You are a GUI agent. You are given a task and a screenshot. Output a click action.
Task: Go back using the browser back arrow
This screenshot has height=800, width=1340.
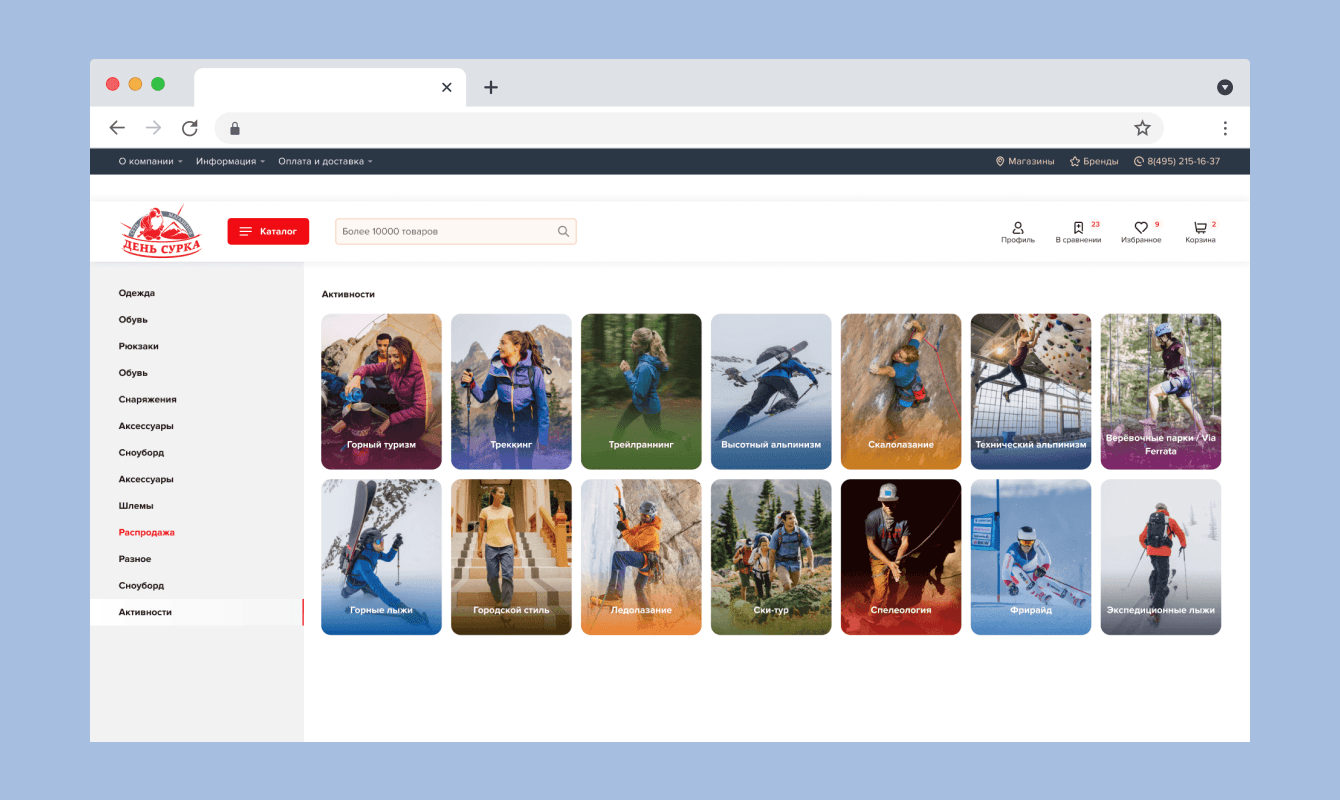(x=117, y=128)
